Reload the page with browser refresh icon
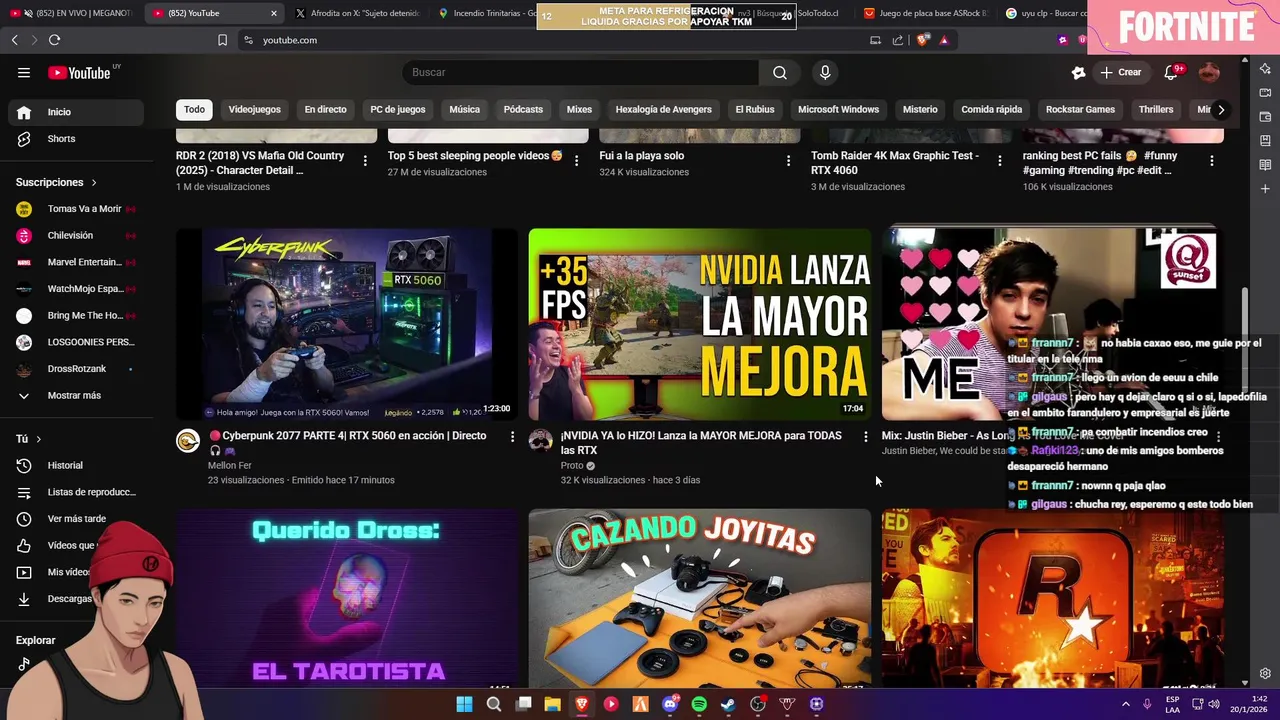This screenshot has height=720, width=1280. click(x=54, y=40)
